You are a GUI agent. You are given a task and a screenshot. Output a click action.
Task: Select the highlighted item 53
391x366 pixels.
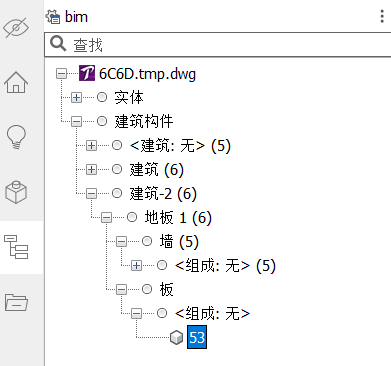pyautogui.click(x=197, y=337)
